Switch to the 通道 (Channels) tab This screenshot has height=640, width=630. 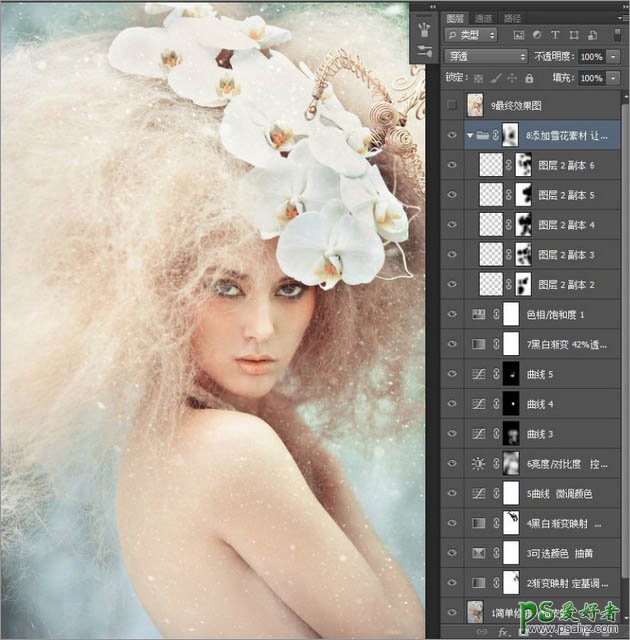pyautogui.click(x=483, y=17)
